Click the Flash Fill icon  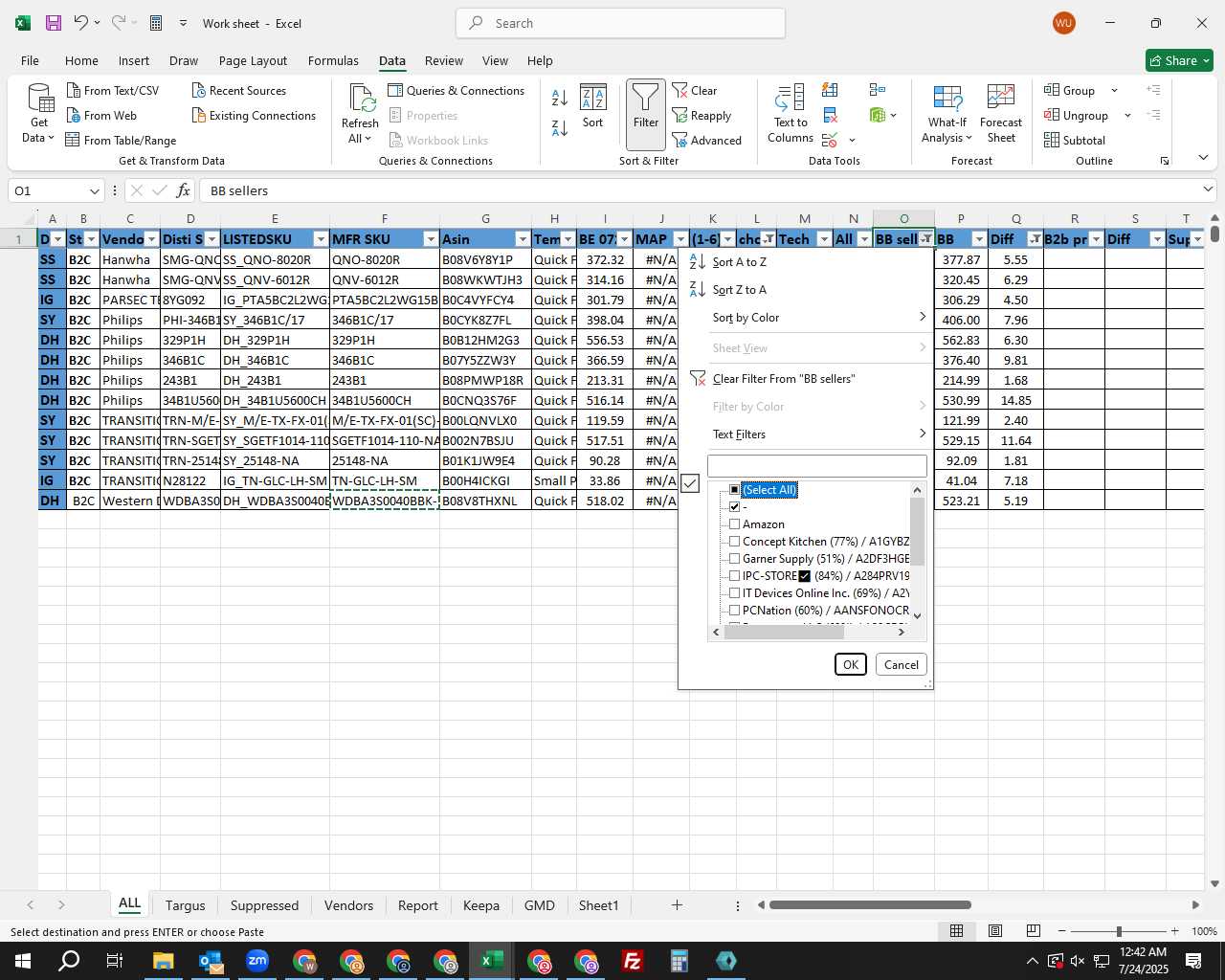coord(830,90)
